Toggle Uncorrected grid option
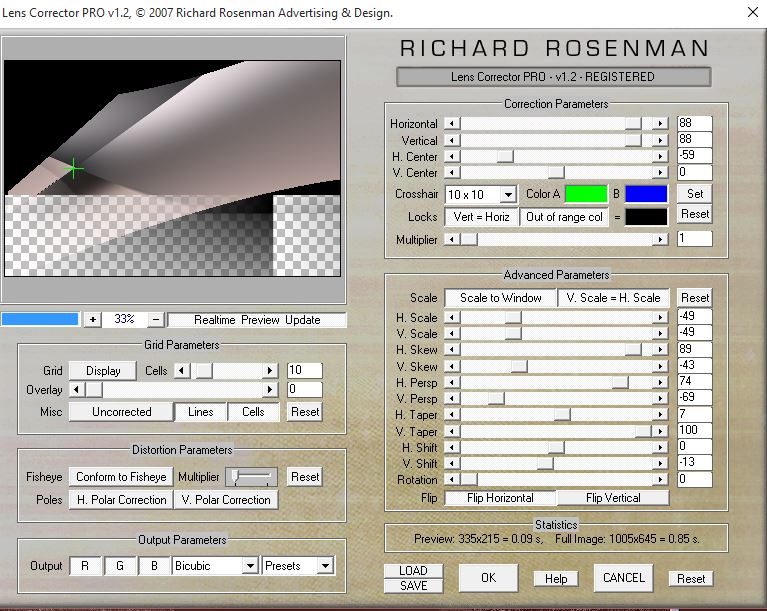The height and width of the screenshot is (611, 767). coord(121,412)
